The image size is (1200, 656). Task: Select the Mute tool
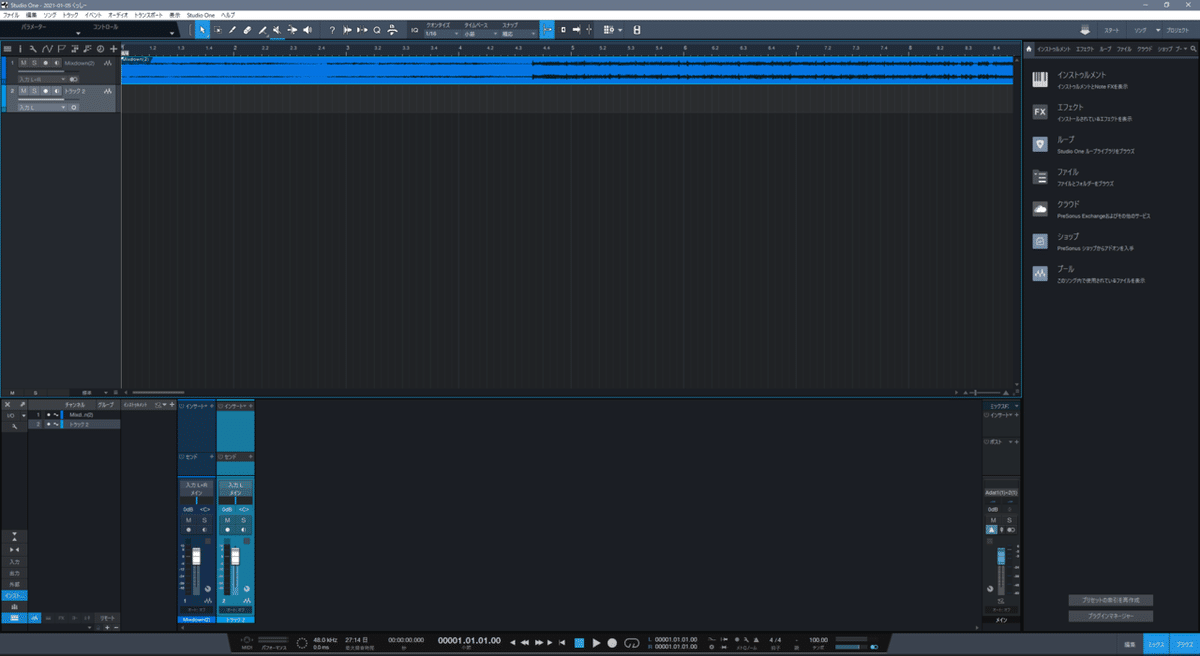click(x=277, y=30)
